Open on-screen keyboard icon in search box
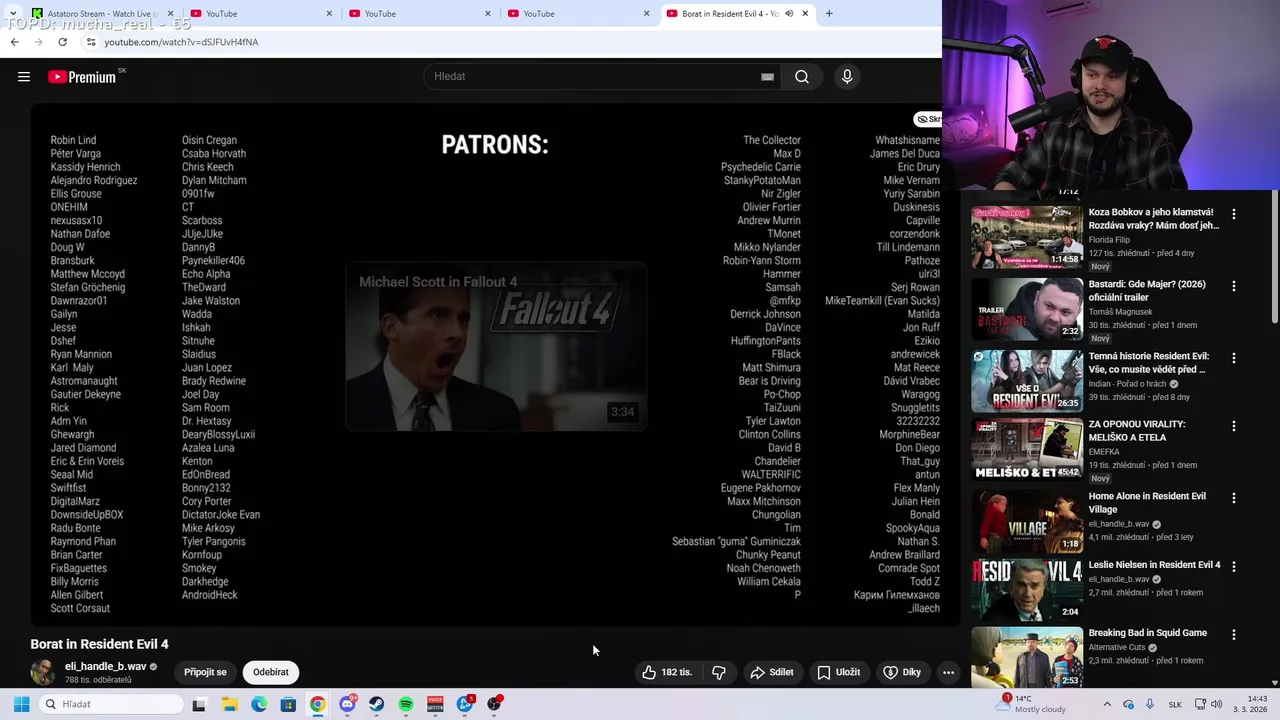 point(767,77)
